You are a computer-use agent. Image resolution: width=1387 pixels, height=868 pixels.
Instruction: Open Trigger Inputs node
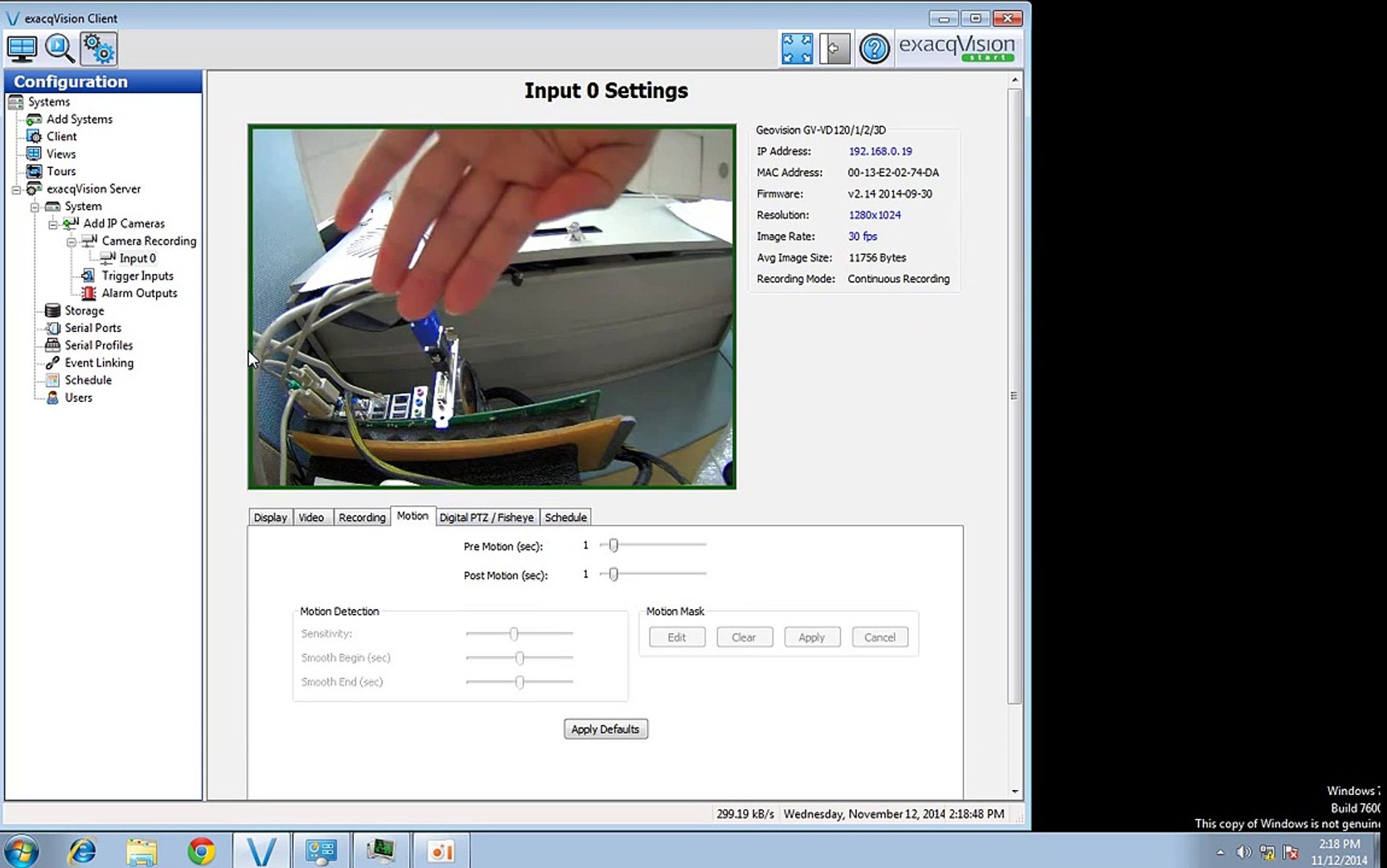(x=137, y=276)
